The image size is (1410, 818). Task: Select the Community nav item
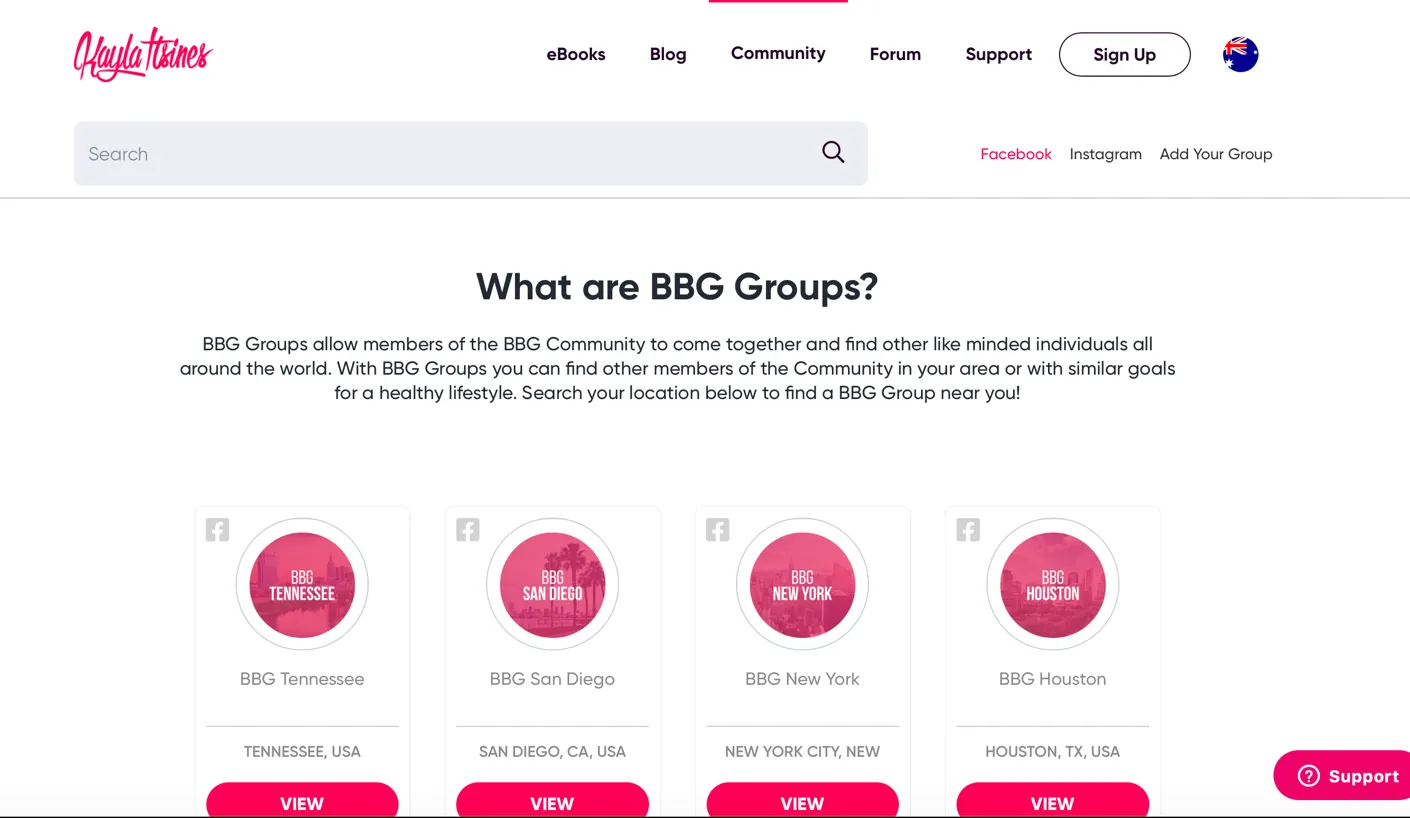tap(778, 53)
